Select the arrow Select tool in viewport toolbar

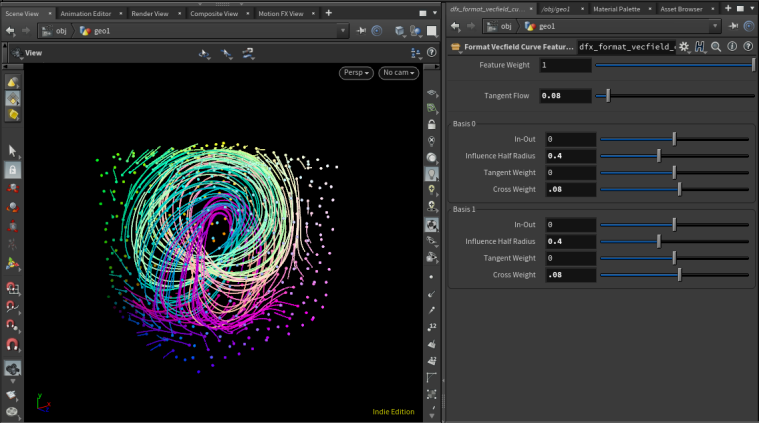[x=13, y=150]
